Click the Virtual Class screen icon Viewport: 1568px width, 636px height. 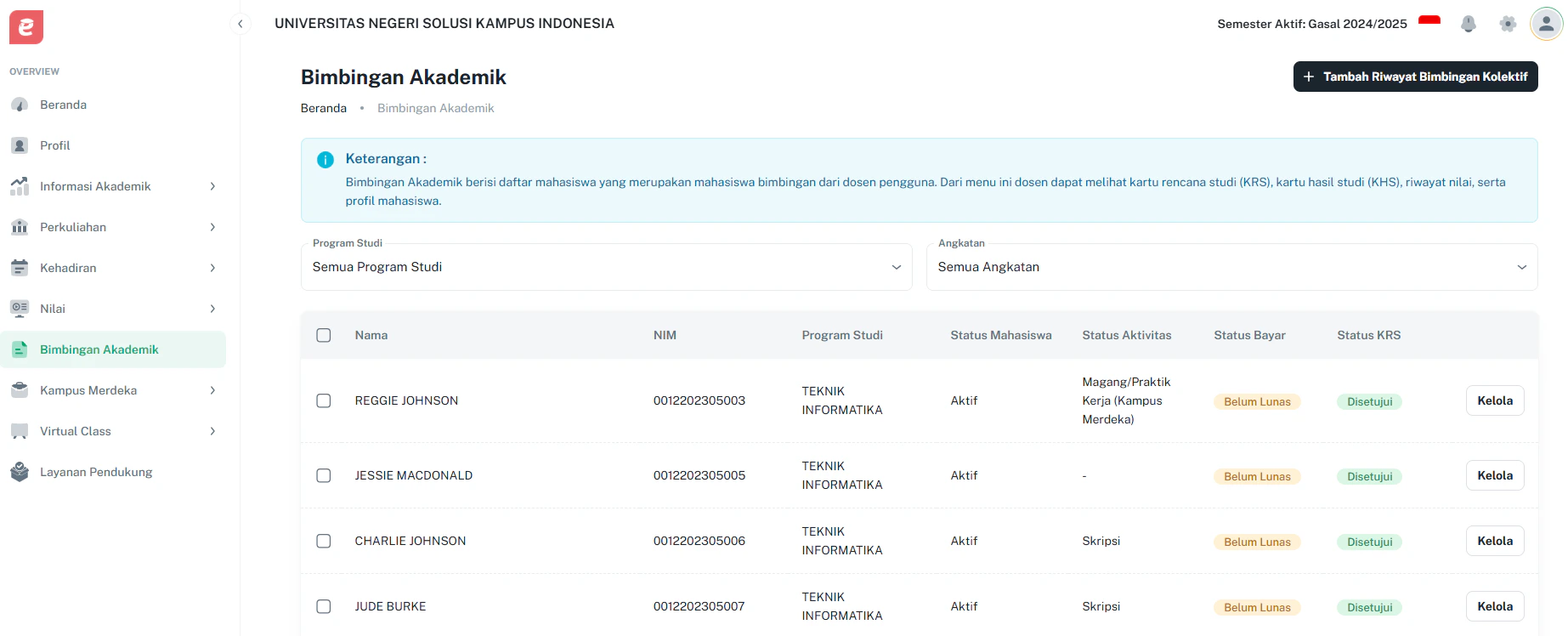(x=20, y=431)
